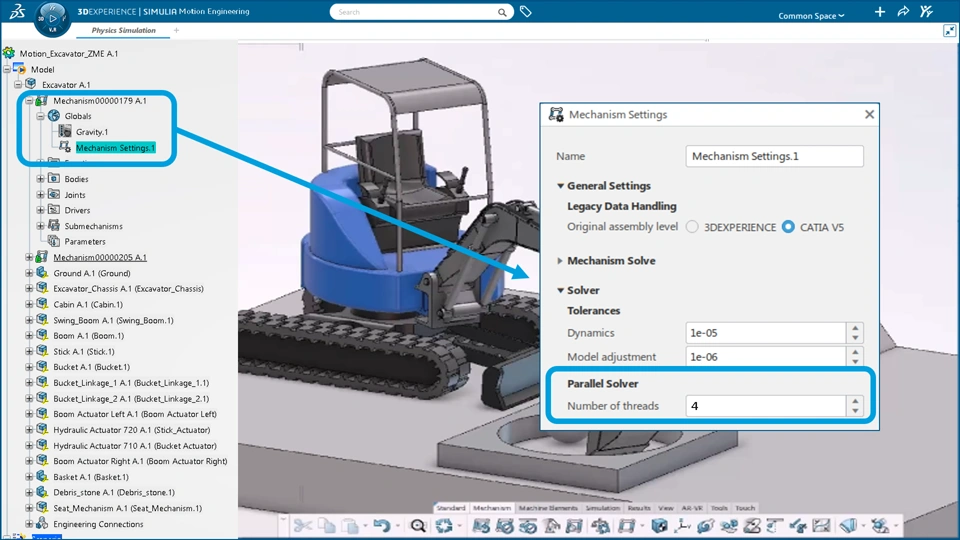Click the Parameters node icon in tree

tap(54, 241)
